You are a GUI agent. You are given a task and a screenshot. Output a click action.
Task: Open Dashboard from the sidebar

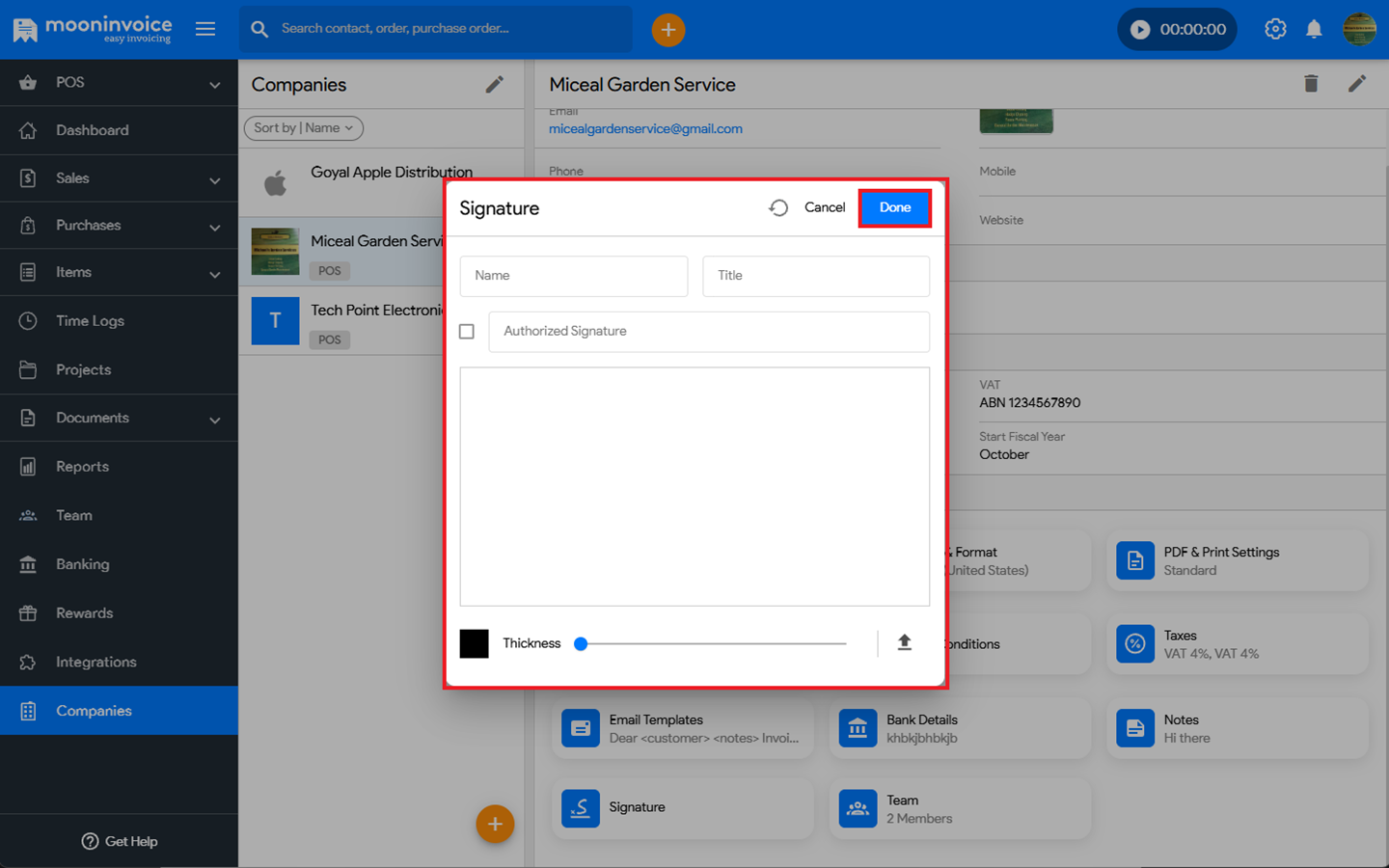pyautogui.click(x=93, y=130)
